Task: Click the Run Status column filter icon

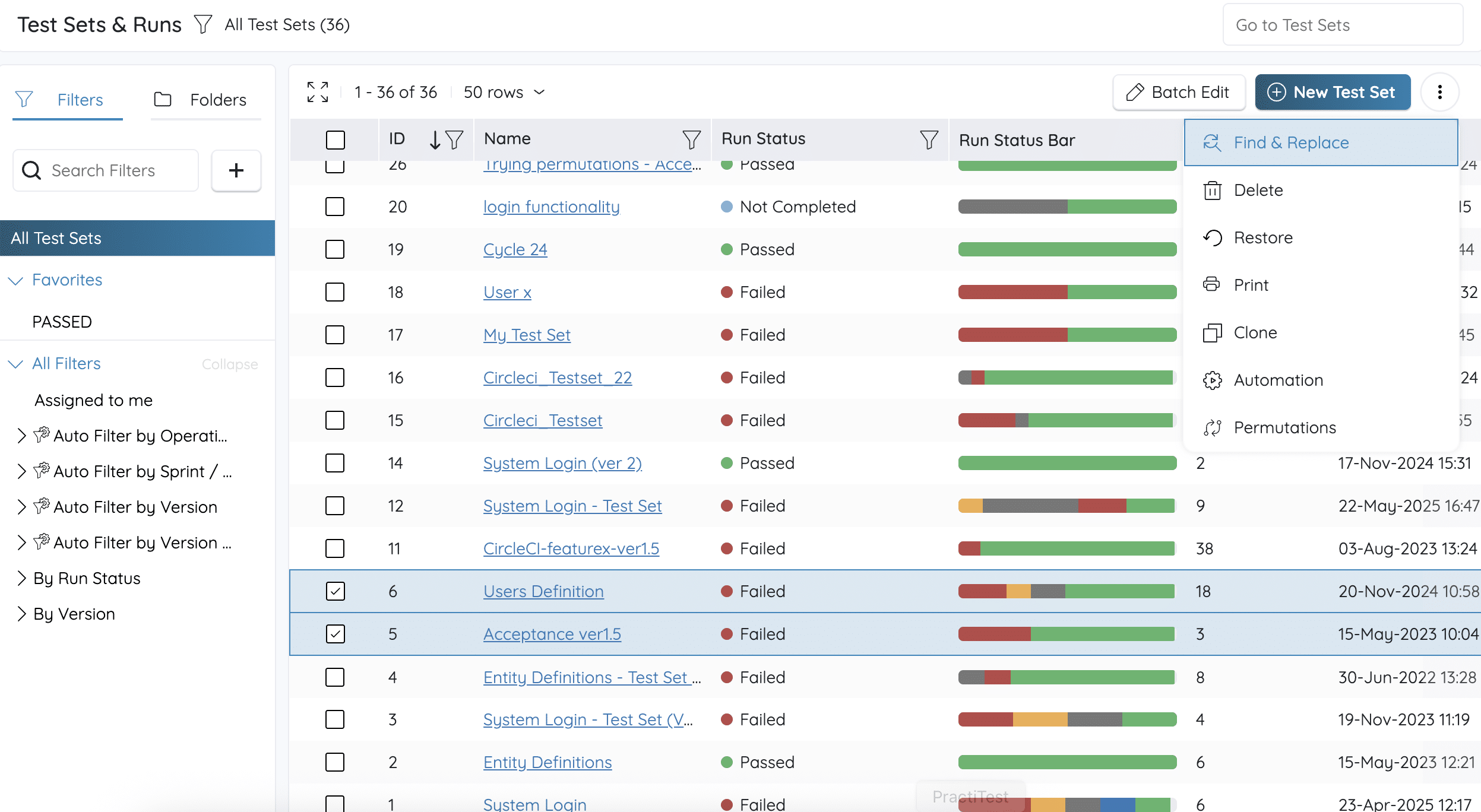Action: [929, 139]
